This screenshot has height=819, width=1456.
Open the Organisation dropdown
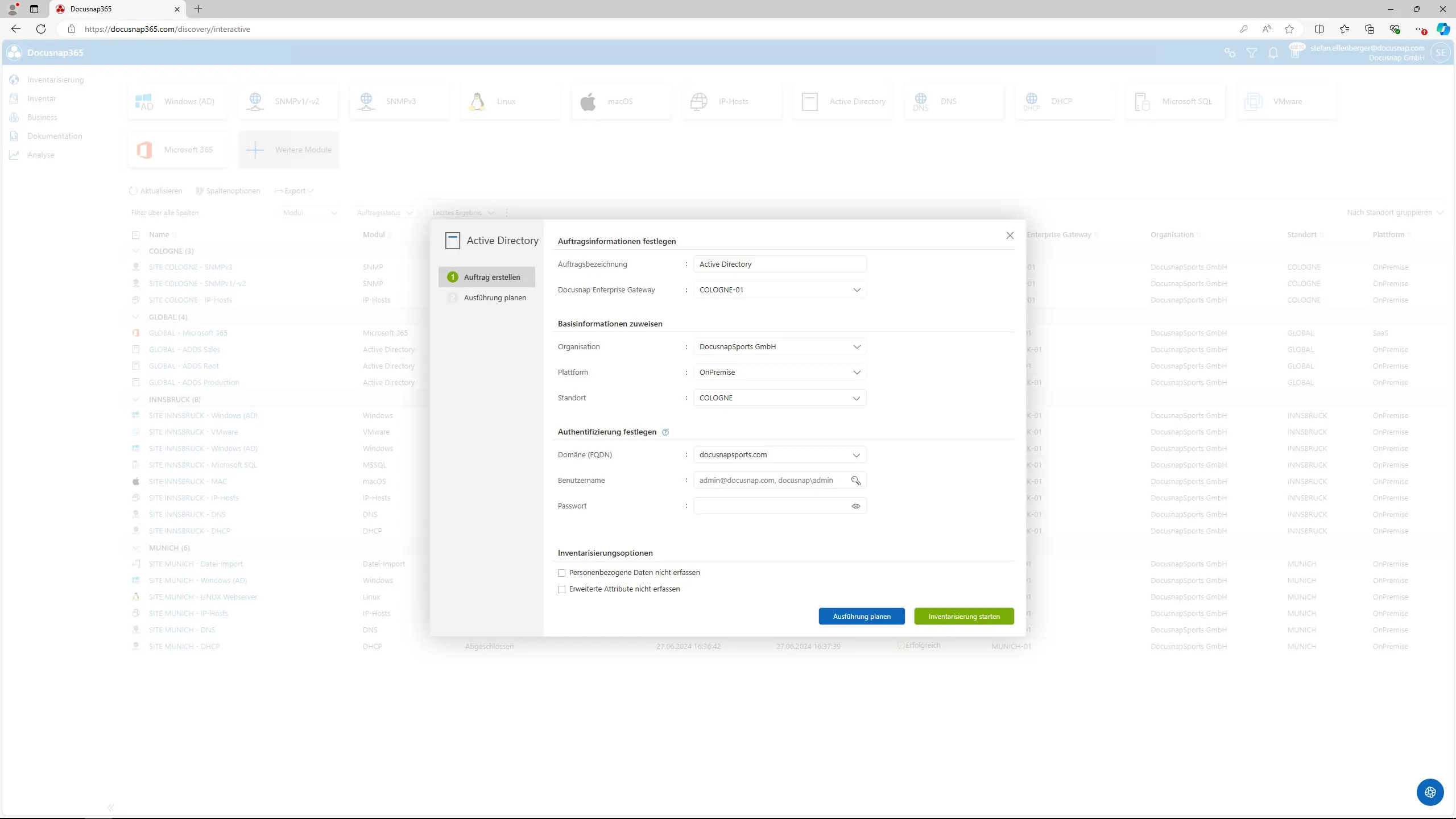pos(780,347)
